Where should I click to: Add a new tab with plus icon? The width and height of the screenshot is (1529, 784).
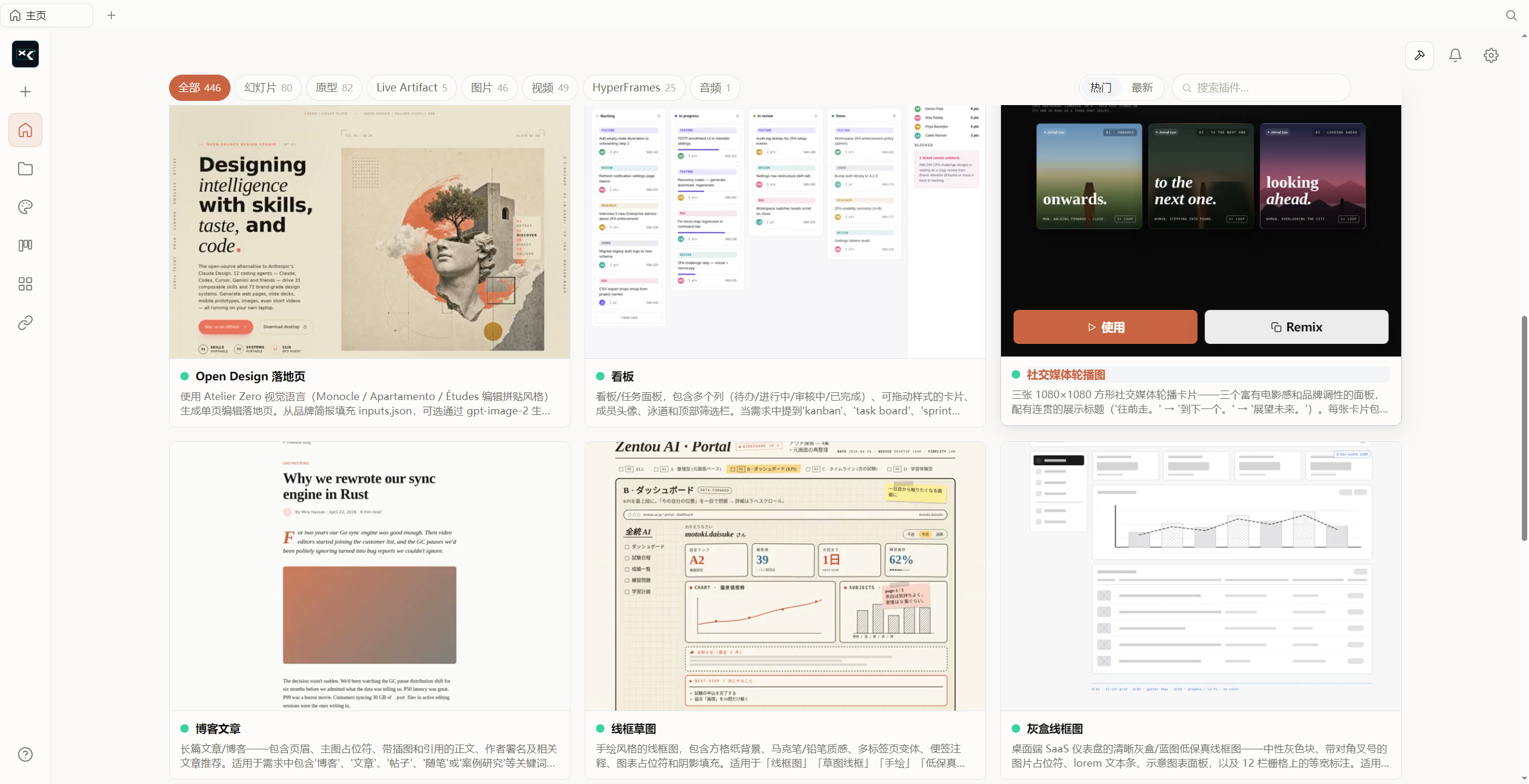click(x=111, y=16)
